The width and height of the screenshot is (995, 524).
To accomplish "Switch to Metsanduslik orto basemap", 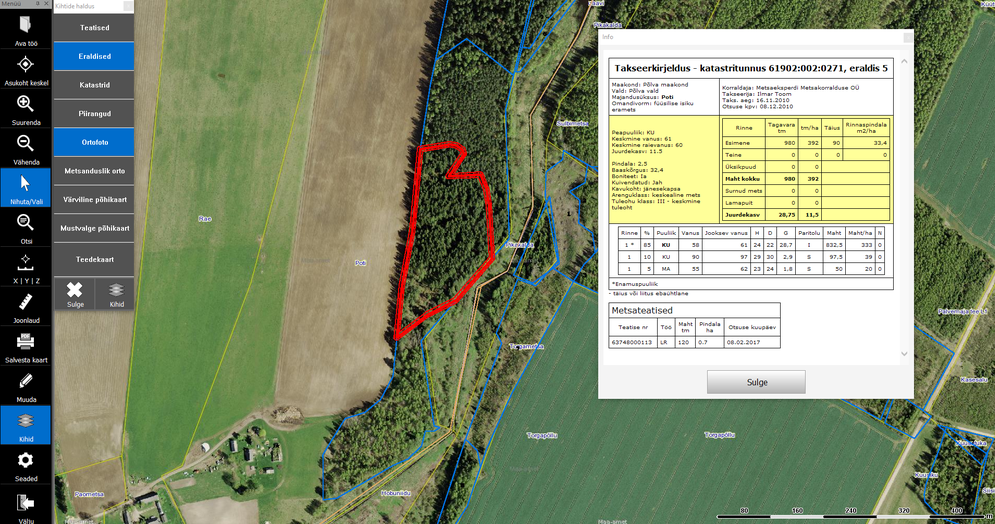I will [94, 172].
